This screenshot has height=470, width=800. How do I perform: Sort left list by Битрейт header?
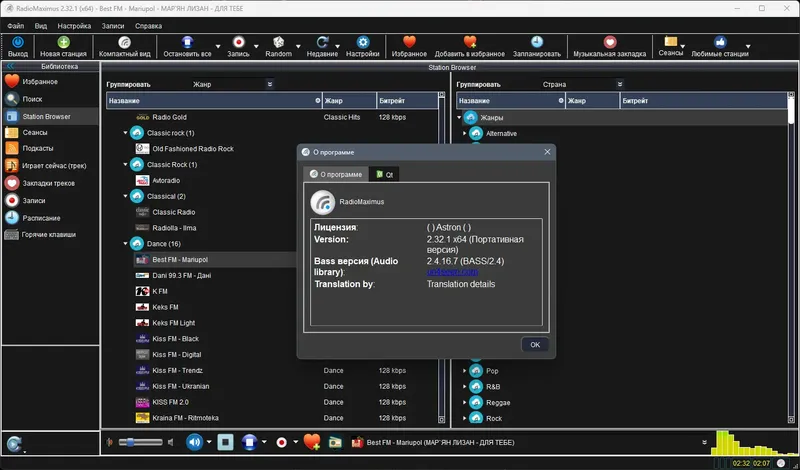coord(407,101)
